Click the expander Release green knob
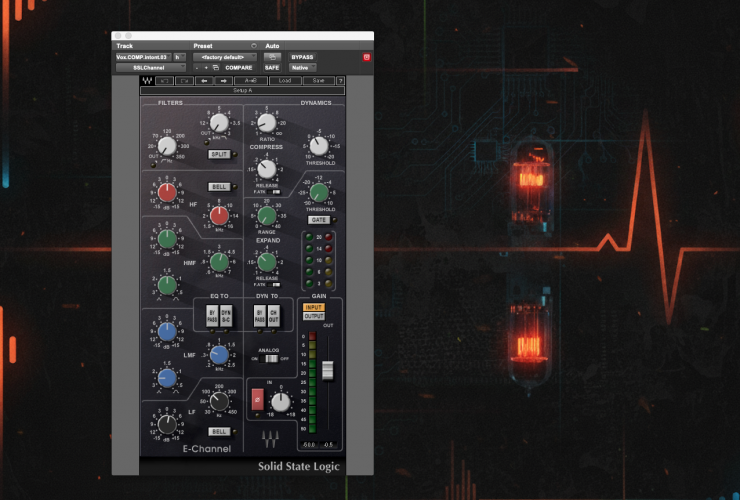The height and width of the screenshot is (500, 740). pyautogui.click(x=267, y=262)
